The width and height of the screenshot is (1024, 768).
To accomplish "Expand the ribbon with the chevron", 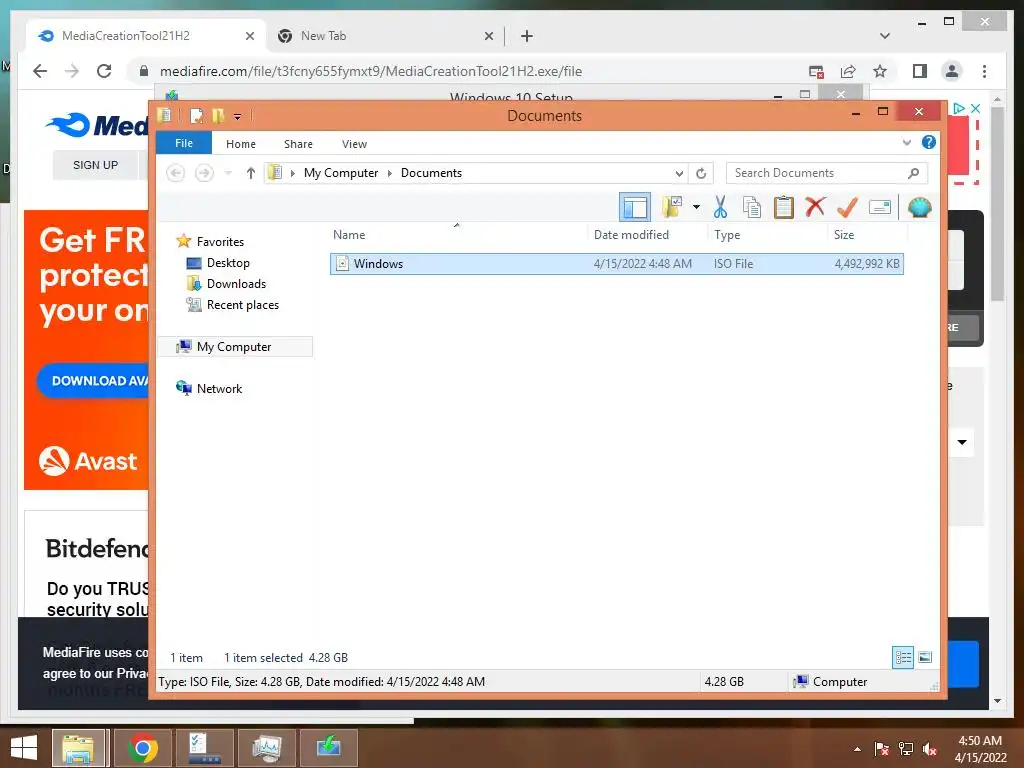I will point(906,142).
